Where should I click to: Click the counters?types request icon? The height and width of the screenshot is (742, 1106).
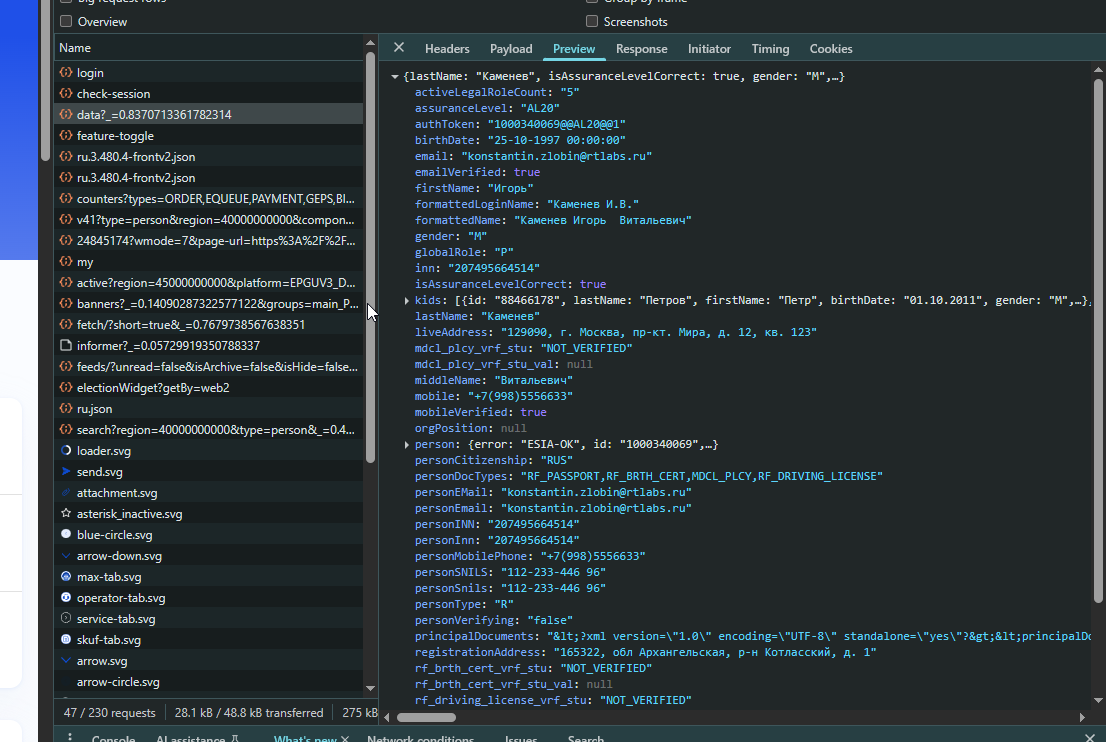point(66,198)
